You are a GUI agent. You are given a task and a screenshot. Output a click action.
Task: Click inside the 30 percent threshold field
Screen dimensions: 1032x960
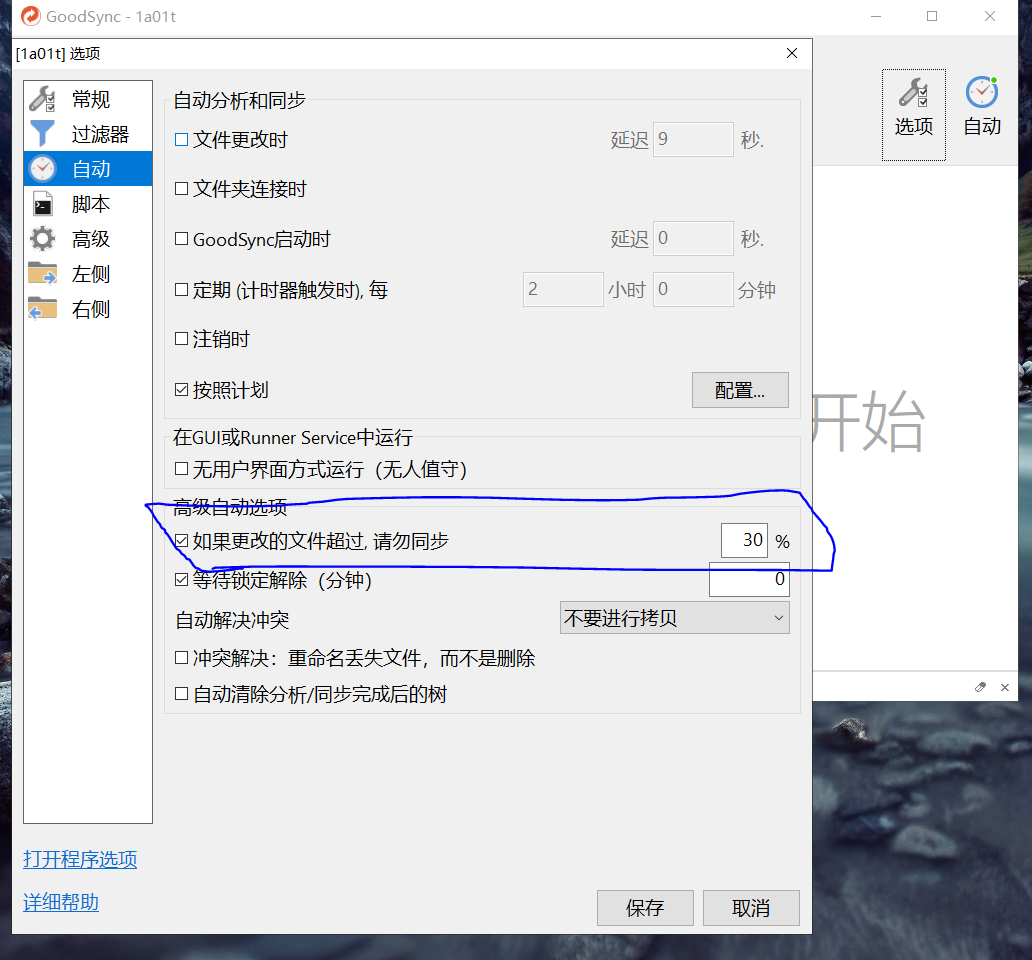[x=744, y=540]
